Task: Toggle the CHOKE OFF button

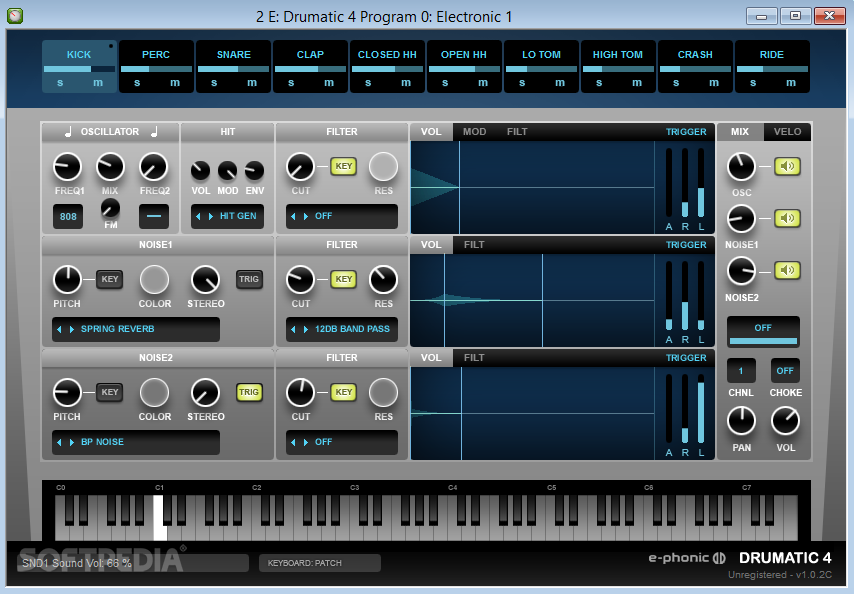Action: pos(785,371)
